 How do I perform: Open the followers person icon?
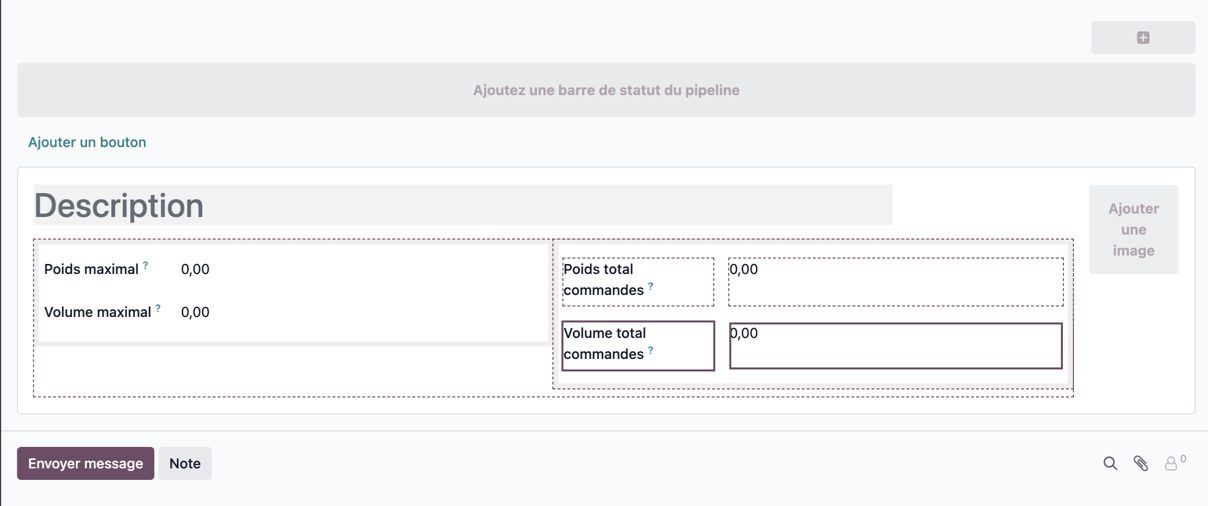tap(1171, 463)
